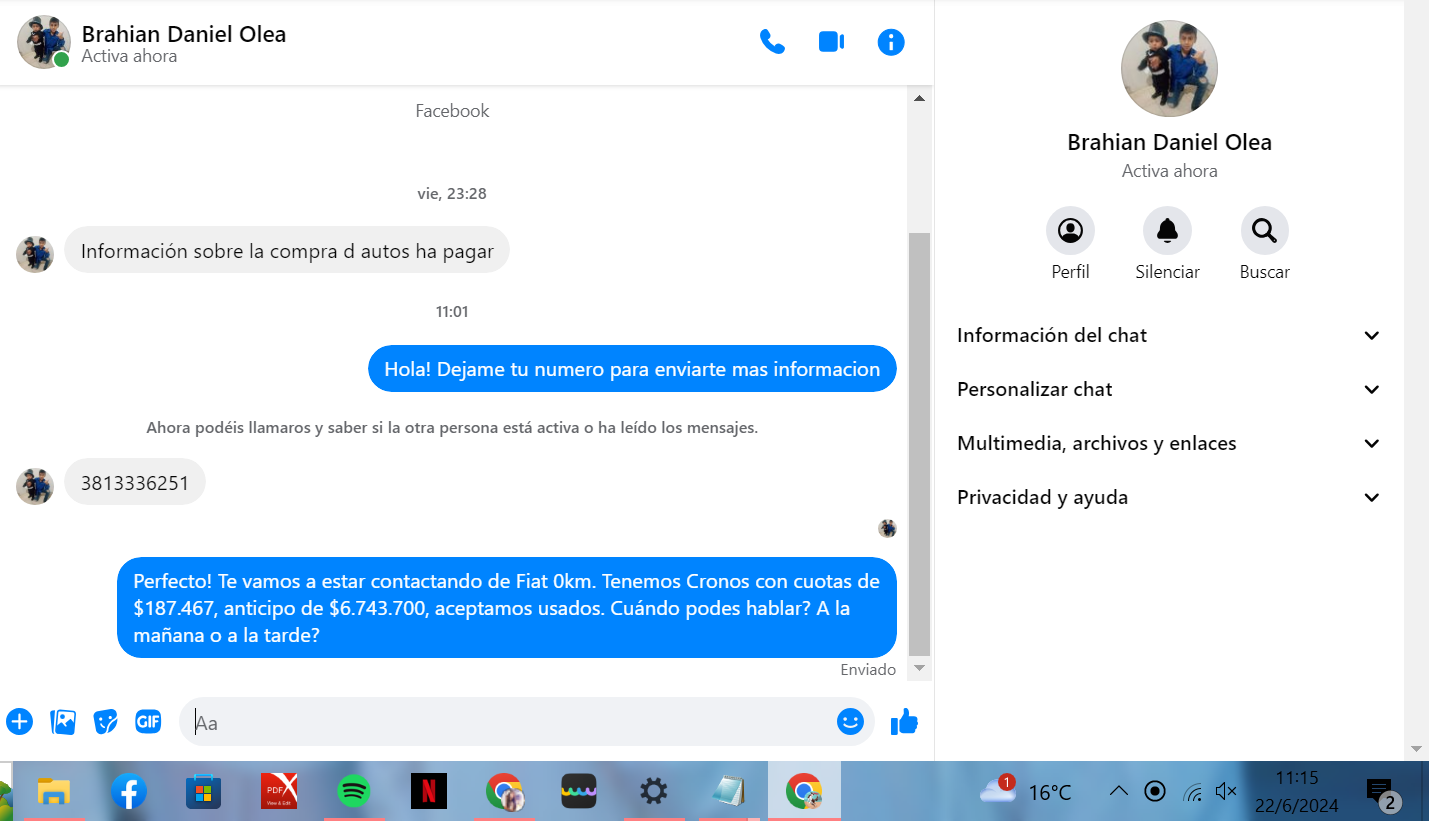Search in conversation using Buscar
Image resolution: width=1429 pixels, height=821 pixels.
tap(1264, 231)
